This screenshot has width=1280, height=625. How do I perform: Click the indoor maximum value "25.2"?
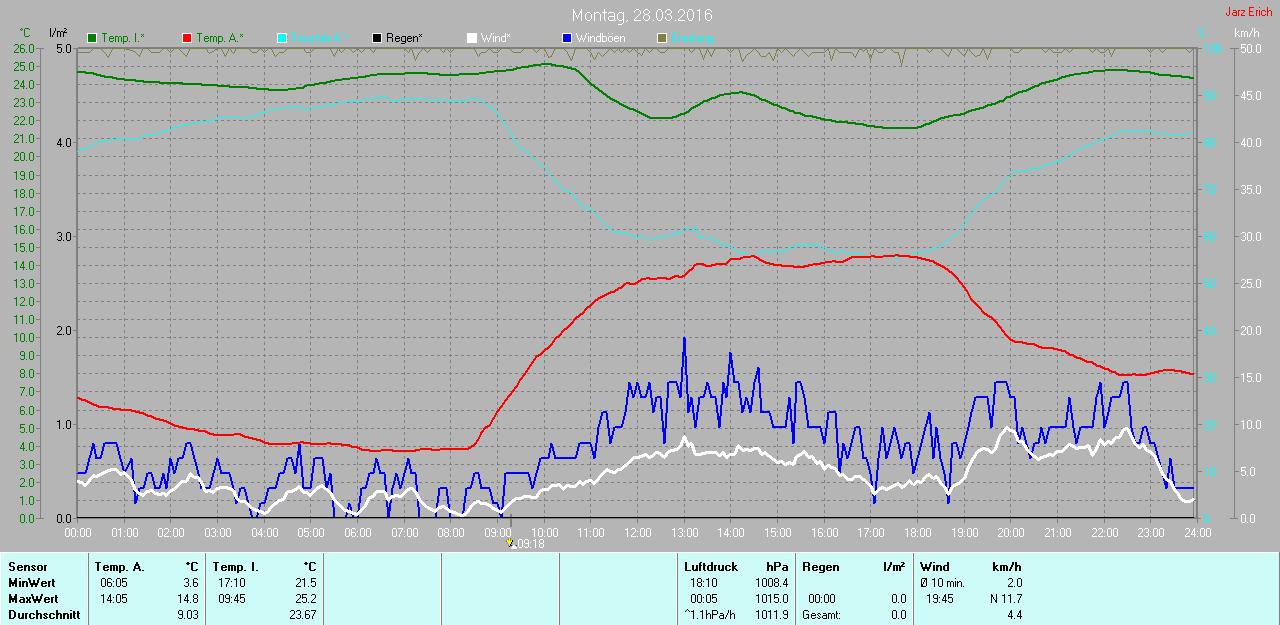305,599
